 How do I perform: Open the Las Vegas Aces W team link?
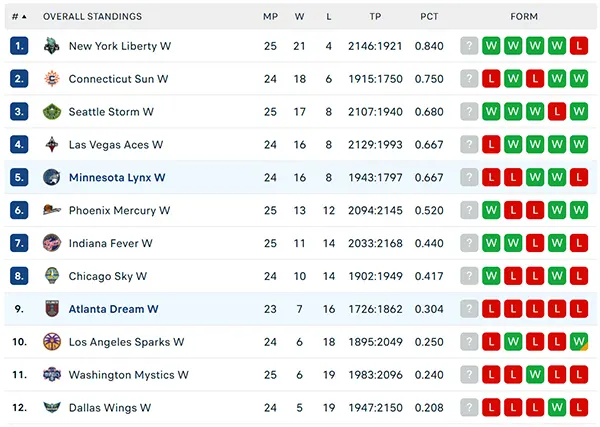[x=116, y=145]
